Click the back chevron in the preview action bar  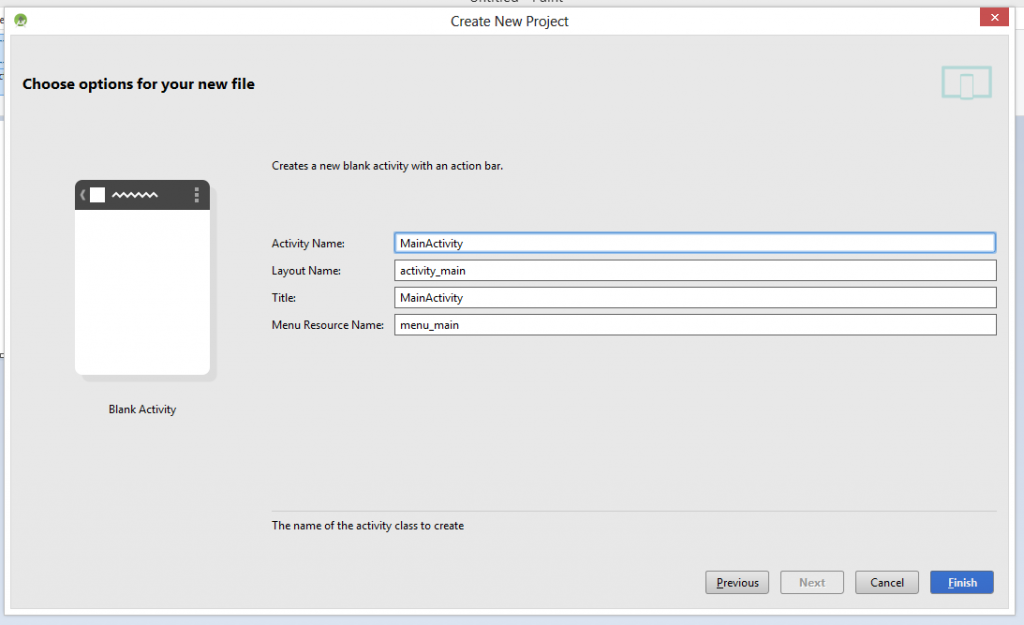(x=83, y=195)
